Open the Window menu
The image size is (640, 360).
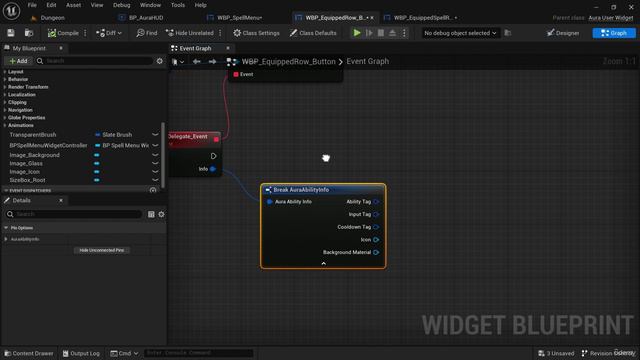coord(150,5)
